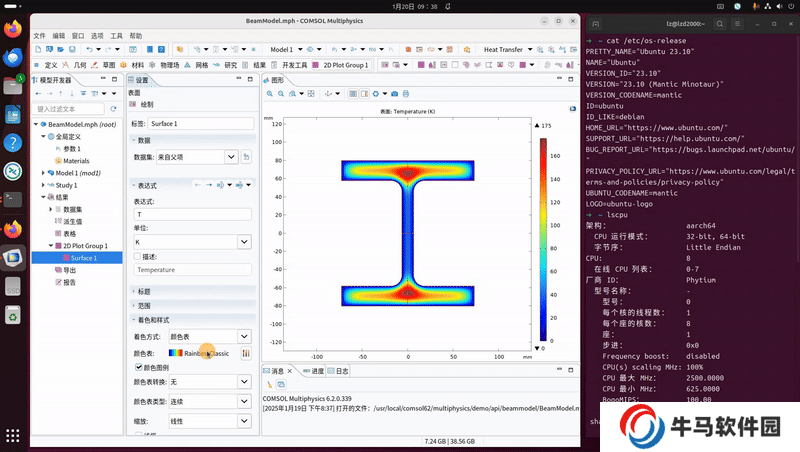Click the color table editor icon
The height and width of the screenshot is (452, 800).
(x=245, y=353)
